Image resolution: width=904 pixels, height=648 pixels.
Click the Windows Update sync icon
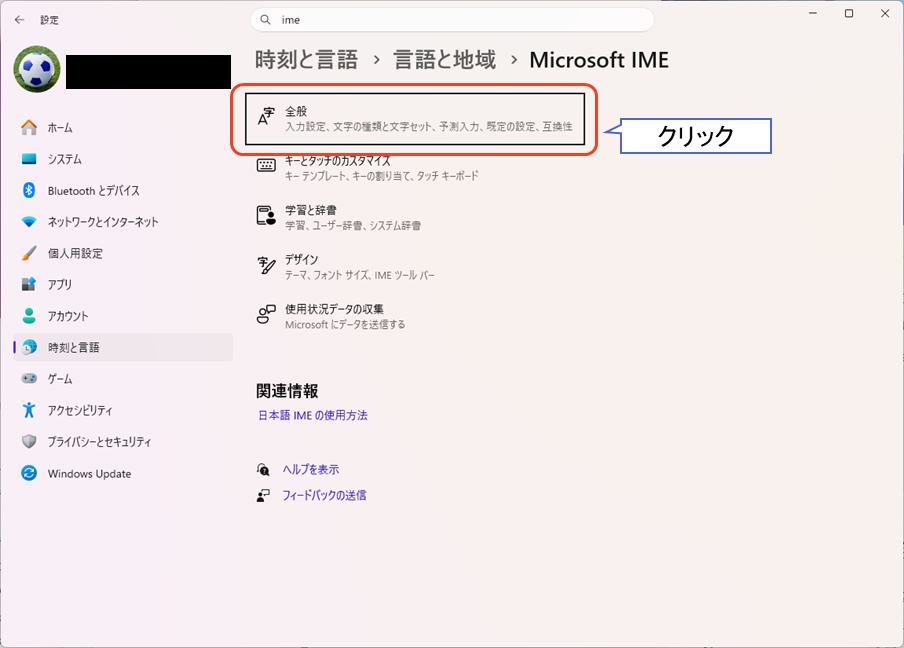[x=29, y=473]
